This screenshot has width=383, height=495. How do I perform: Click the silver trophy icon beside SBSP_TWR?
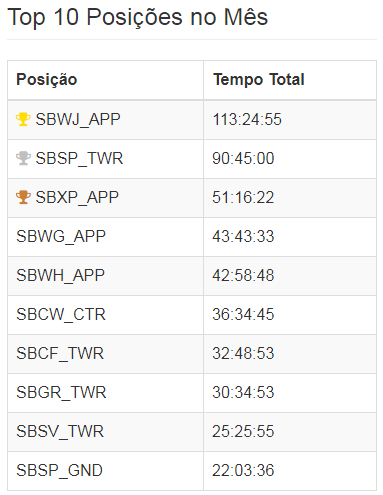click(x=23, y=158)
